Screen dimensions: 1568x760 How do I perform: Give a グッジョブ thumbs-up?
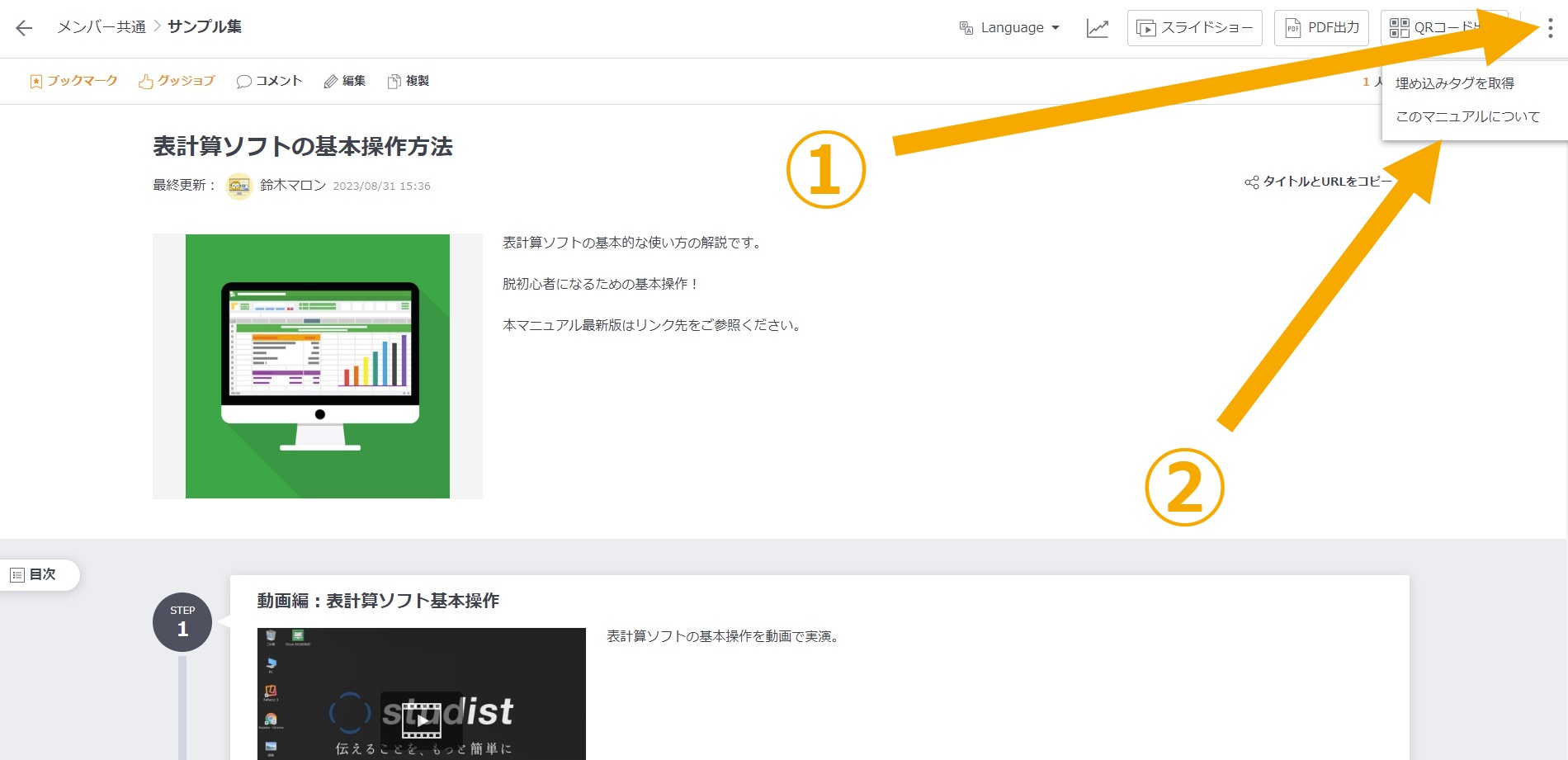coord(177,81)
